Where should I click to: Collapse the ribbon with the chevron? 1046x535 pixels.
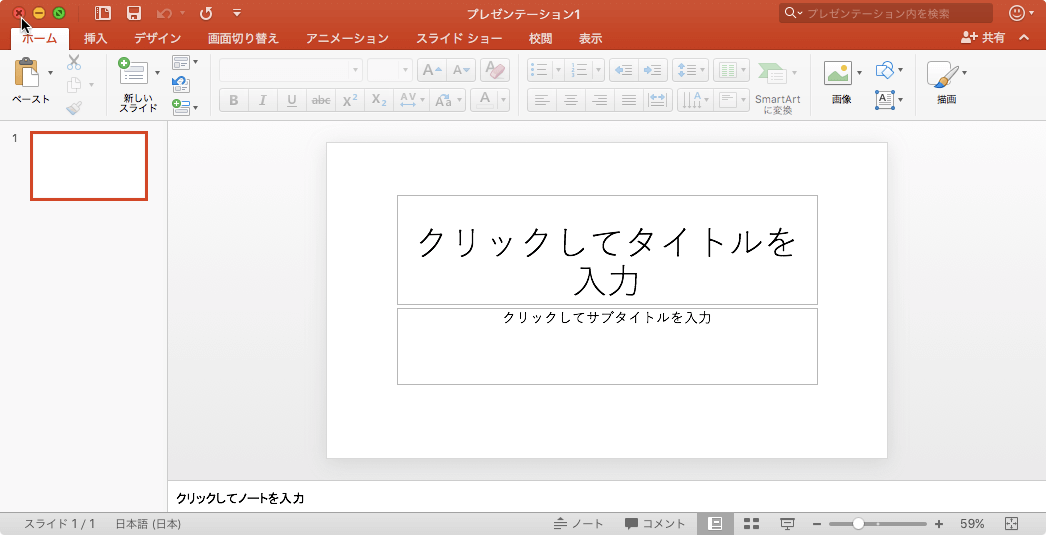1023,38
